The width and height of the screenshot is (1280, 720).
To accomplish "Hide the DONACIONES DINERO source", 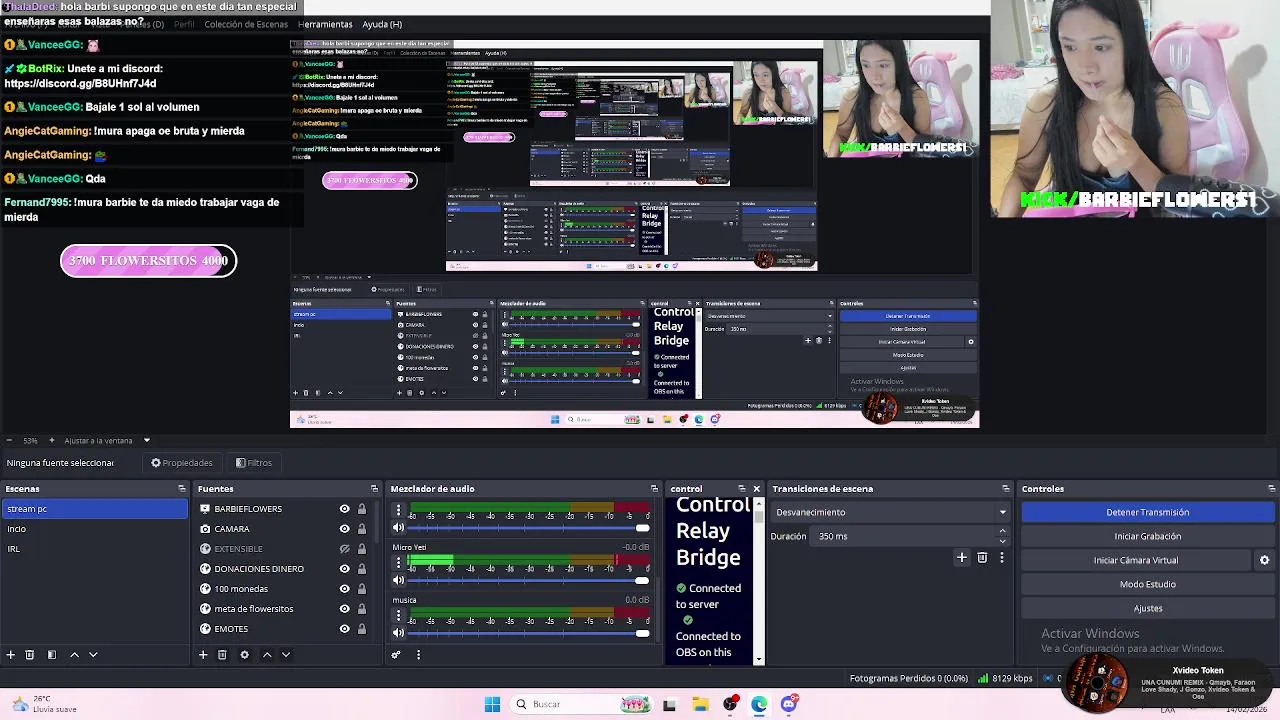I will click(345, 569).
